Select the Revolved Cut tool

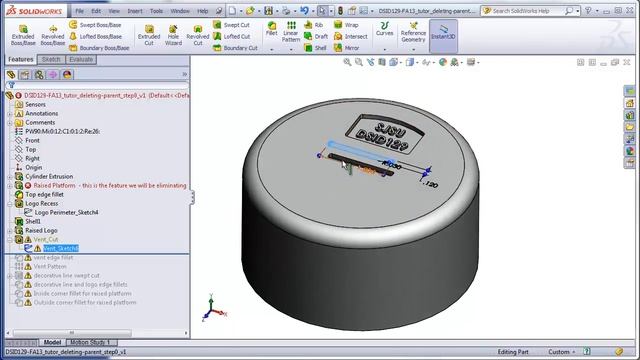[198, 35]
